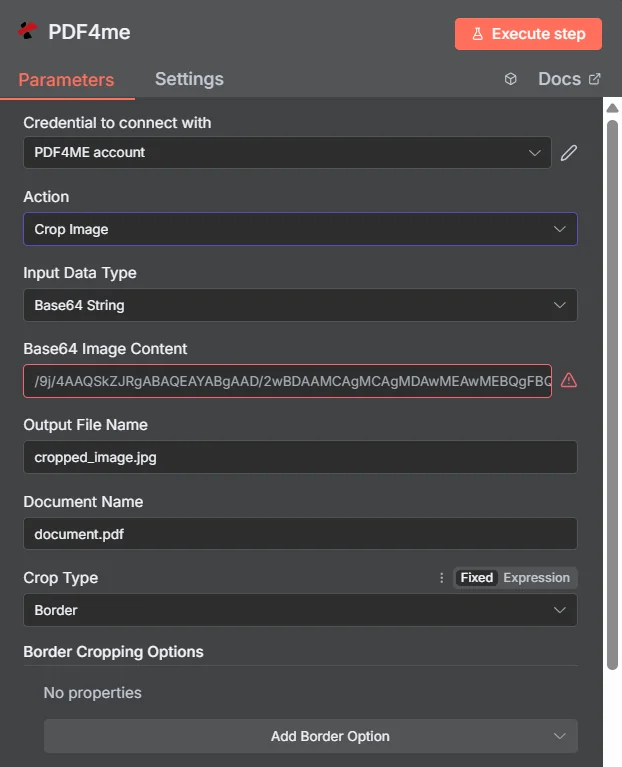
Task: Click the flask icon in Execute step
Action: tap(478, 34)
